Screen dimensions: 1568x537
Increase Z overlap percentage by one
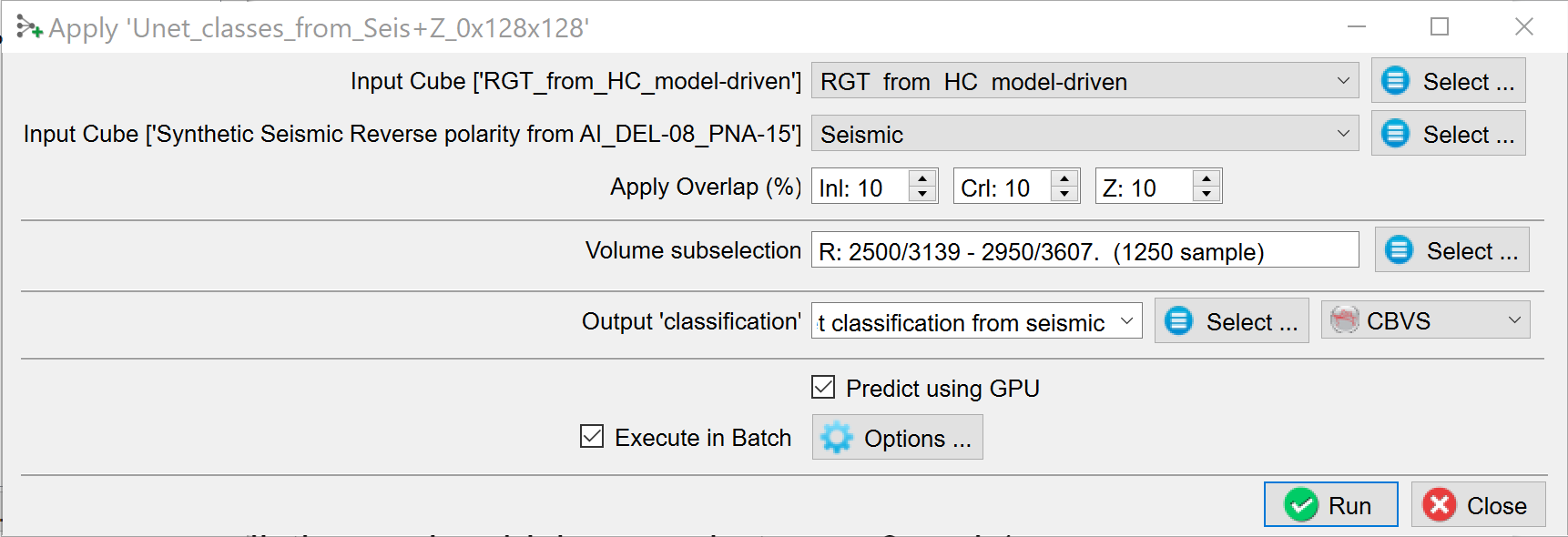coord(1207,178)
